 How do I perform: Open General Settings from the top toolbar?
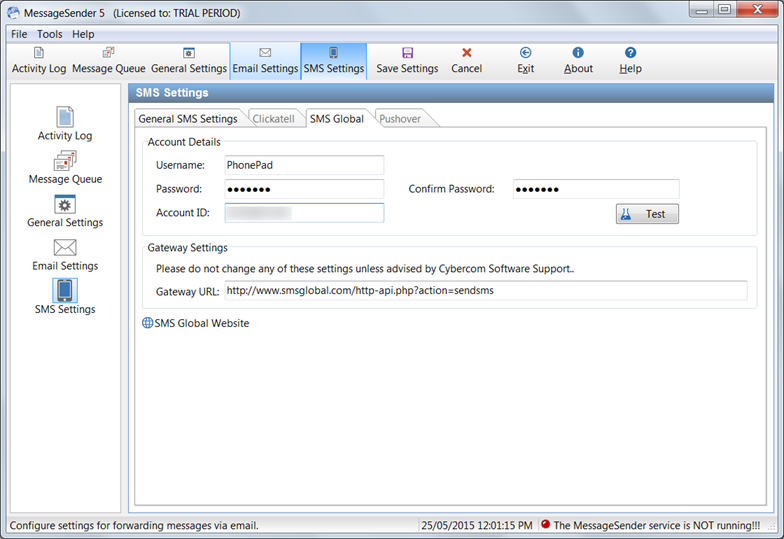(188, 61)
